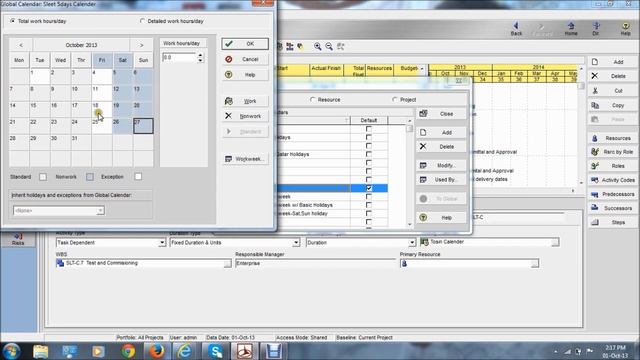Check Default for week w/ Basic Holidays calendar
The width and height of the screenshot is (640, 360).
click(369, 205)
